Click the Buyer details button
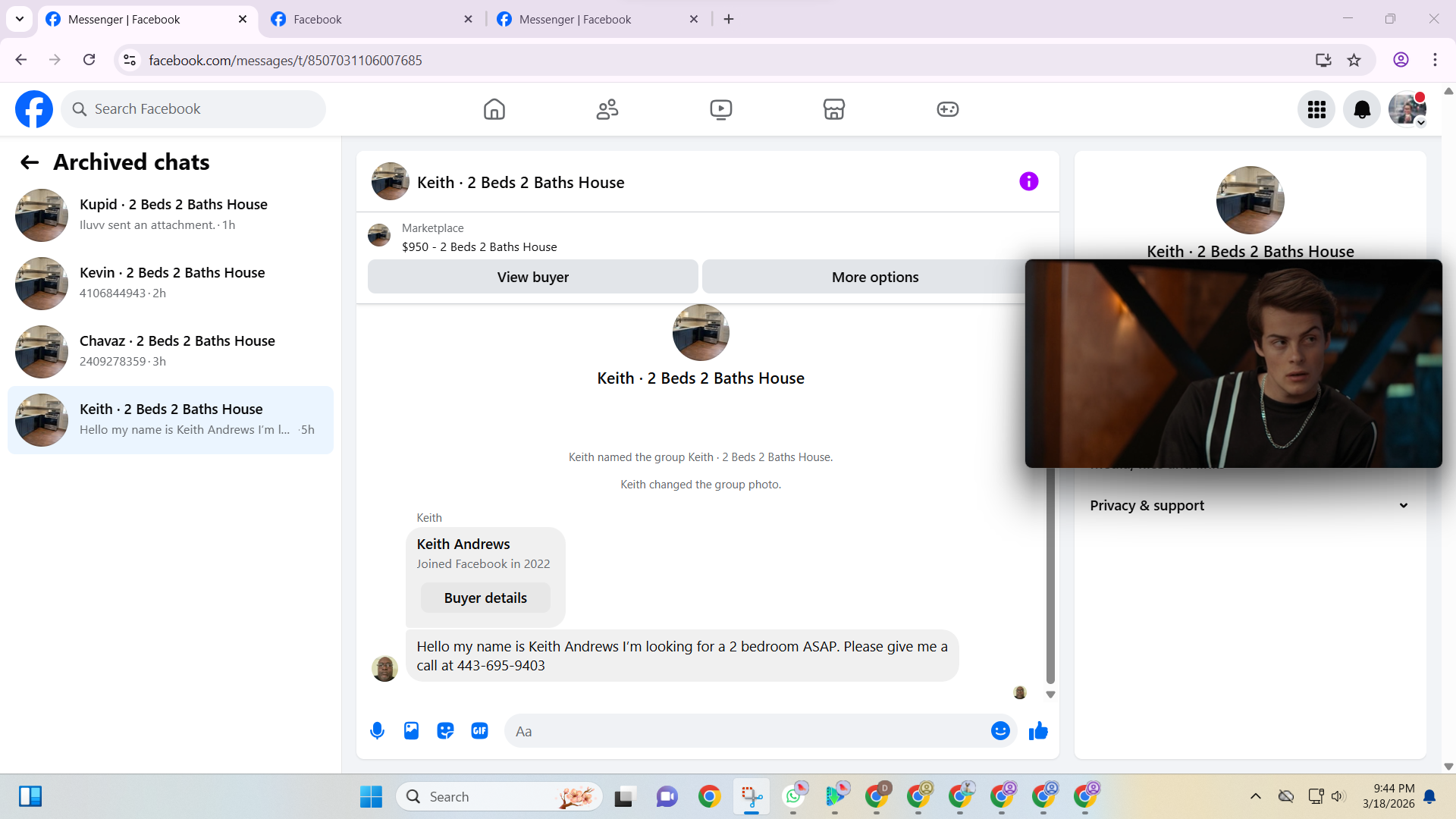The height and width of the screenshot is (819, 1456). click(x=485, y=598)
